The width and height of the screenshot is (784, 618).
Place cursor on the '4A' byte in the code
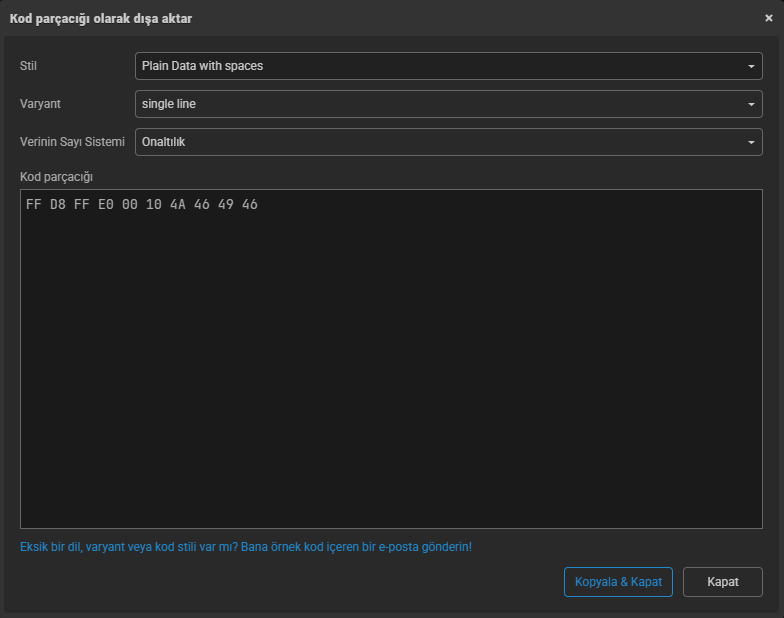tap(178, 205)
